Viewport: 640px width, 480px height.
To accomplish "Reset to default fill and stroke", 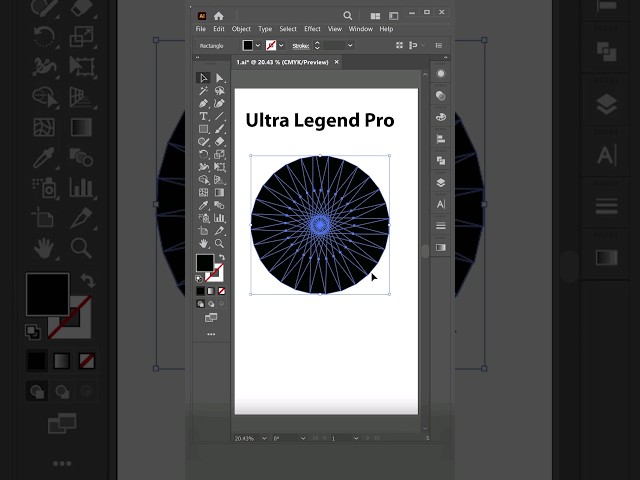I will [x=198, y=279].
